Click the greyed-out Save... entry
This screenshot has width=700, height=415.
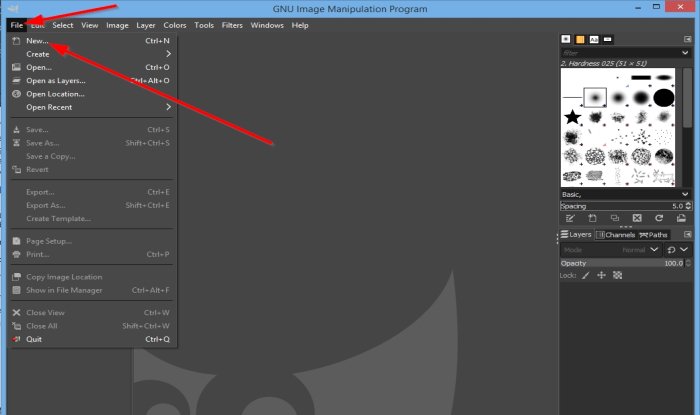pyautogui.click(x=92, y=130)
